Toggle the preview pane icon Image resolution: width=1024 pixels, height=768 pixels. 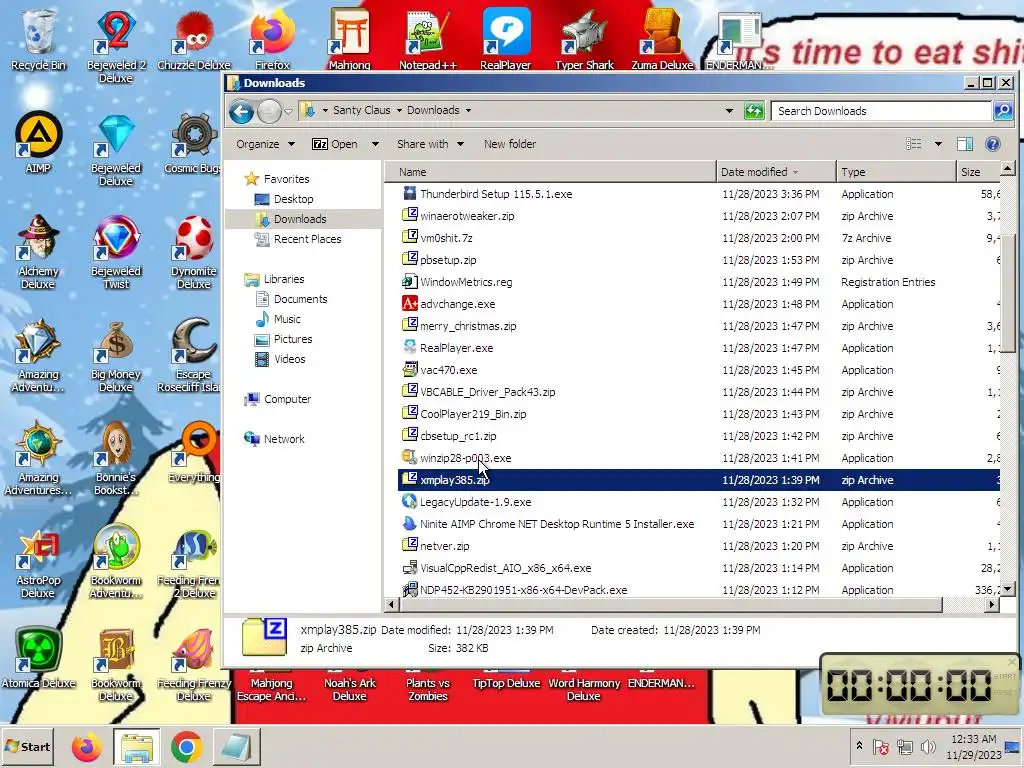(965, 144)
